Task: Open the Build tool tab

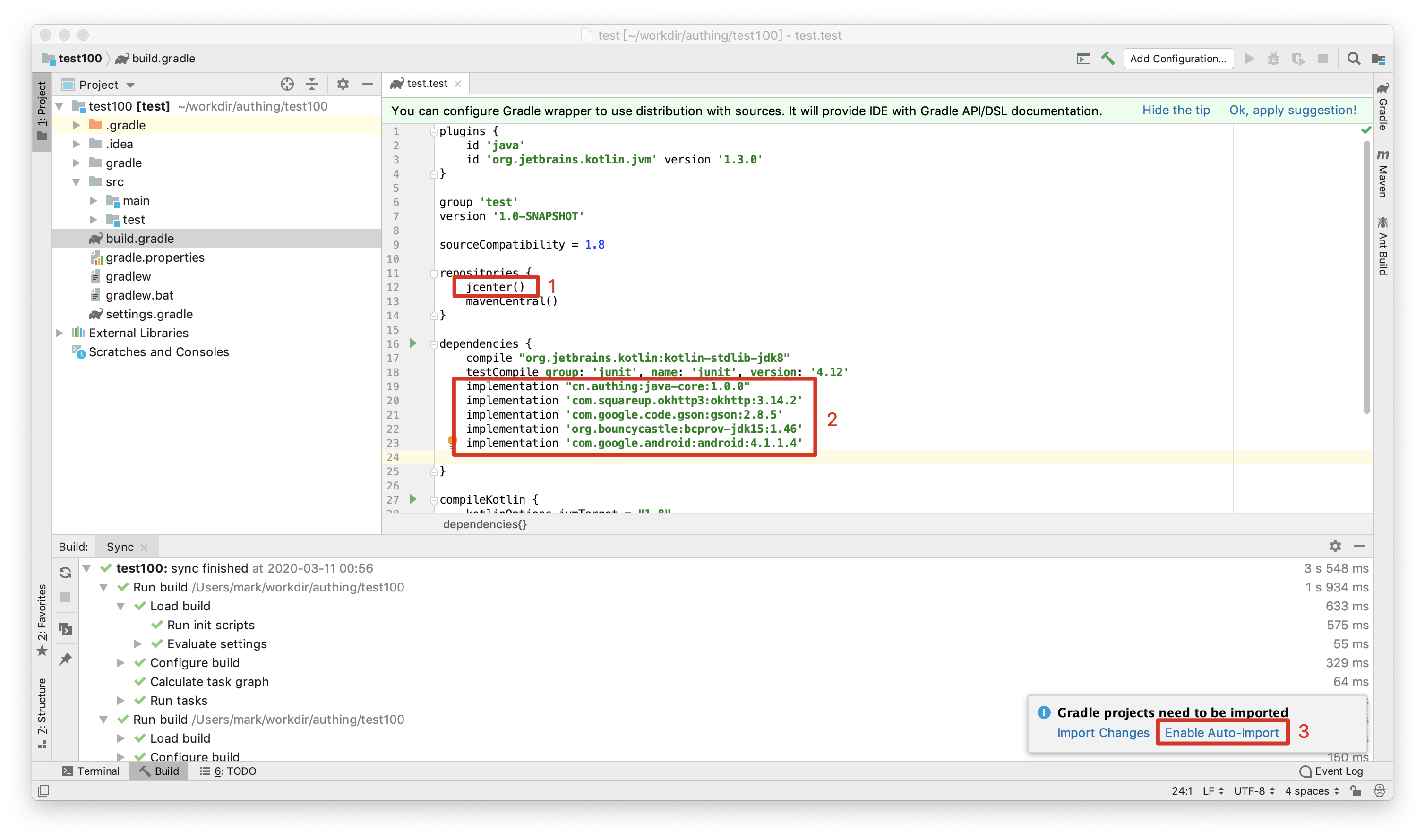Action: 159,771
